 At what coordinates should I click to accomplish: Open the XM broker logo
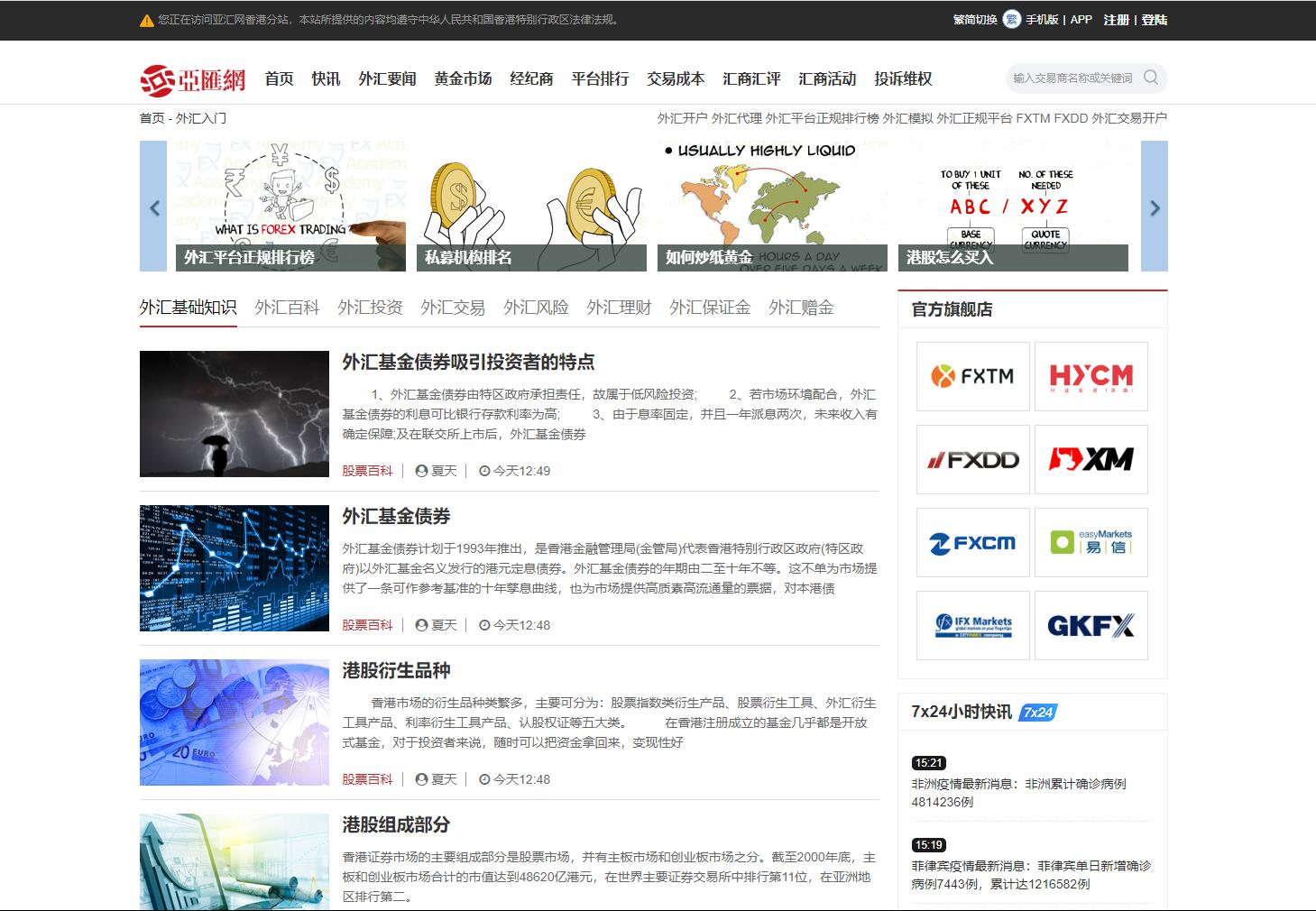1091,460
